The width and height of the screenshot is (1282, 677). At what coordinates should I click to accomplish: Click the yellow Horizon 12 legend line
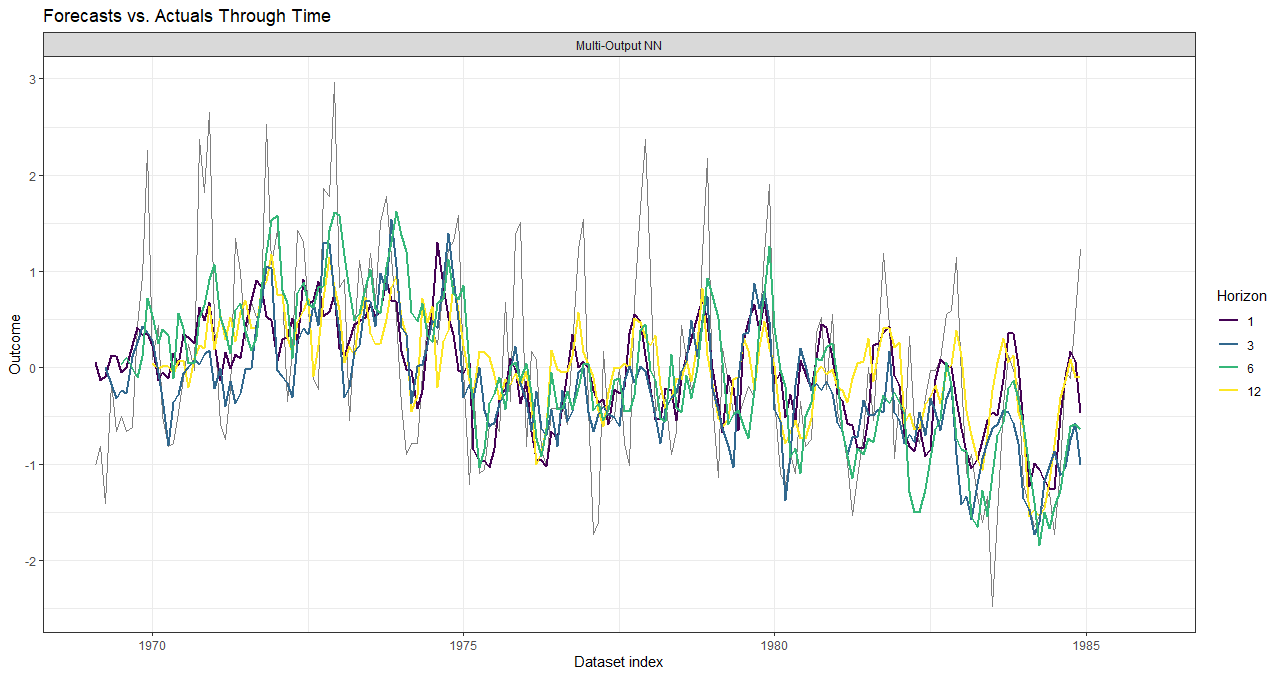click(x=1227, y=393)
